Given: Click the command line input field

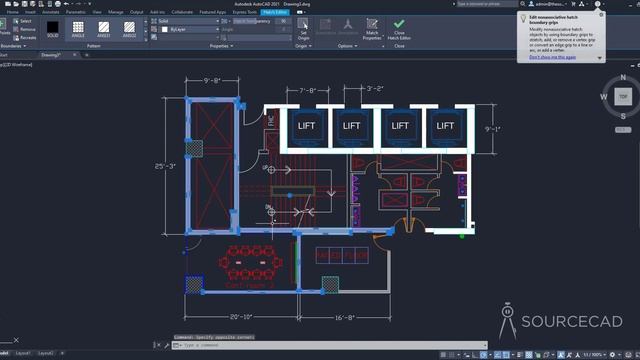Looking at the screenshot, I should coord(329,345).
